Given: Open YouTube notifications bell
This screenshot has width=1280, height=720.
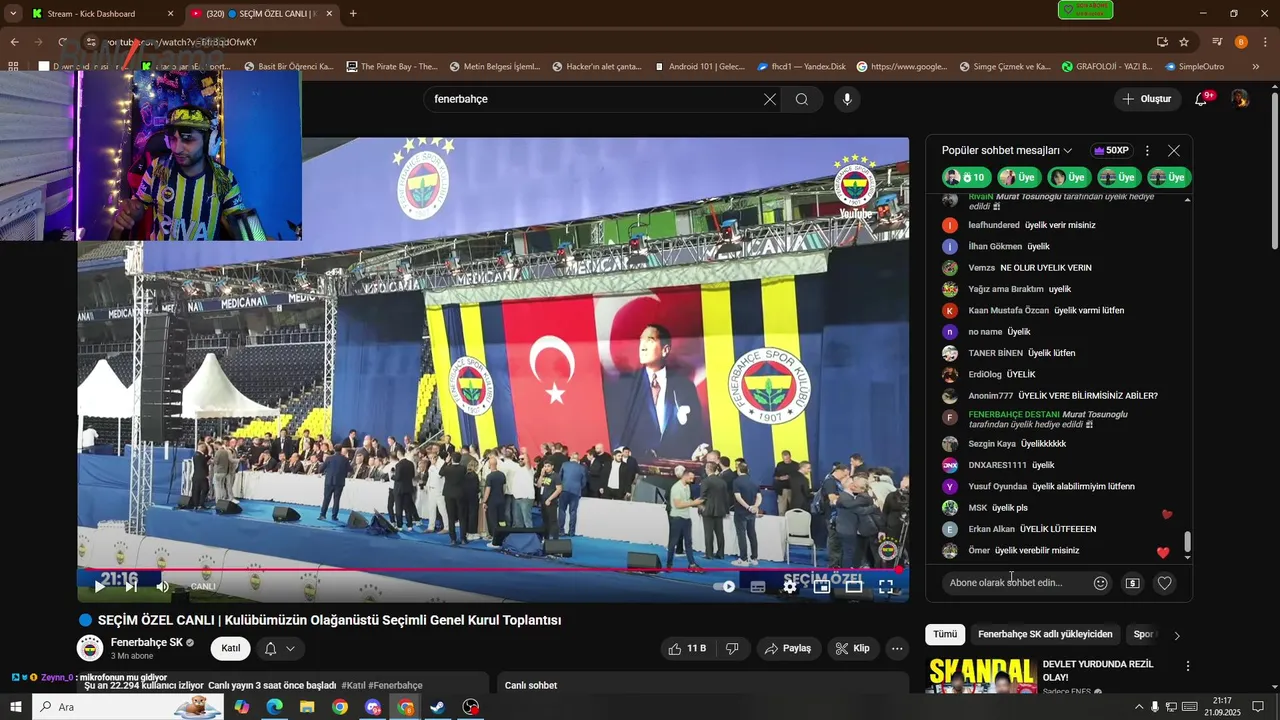Looking at the screenshot, I should [x=1202, y=99].
